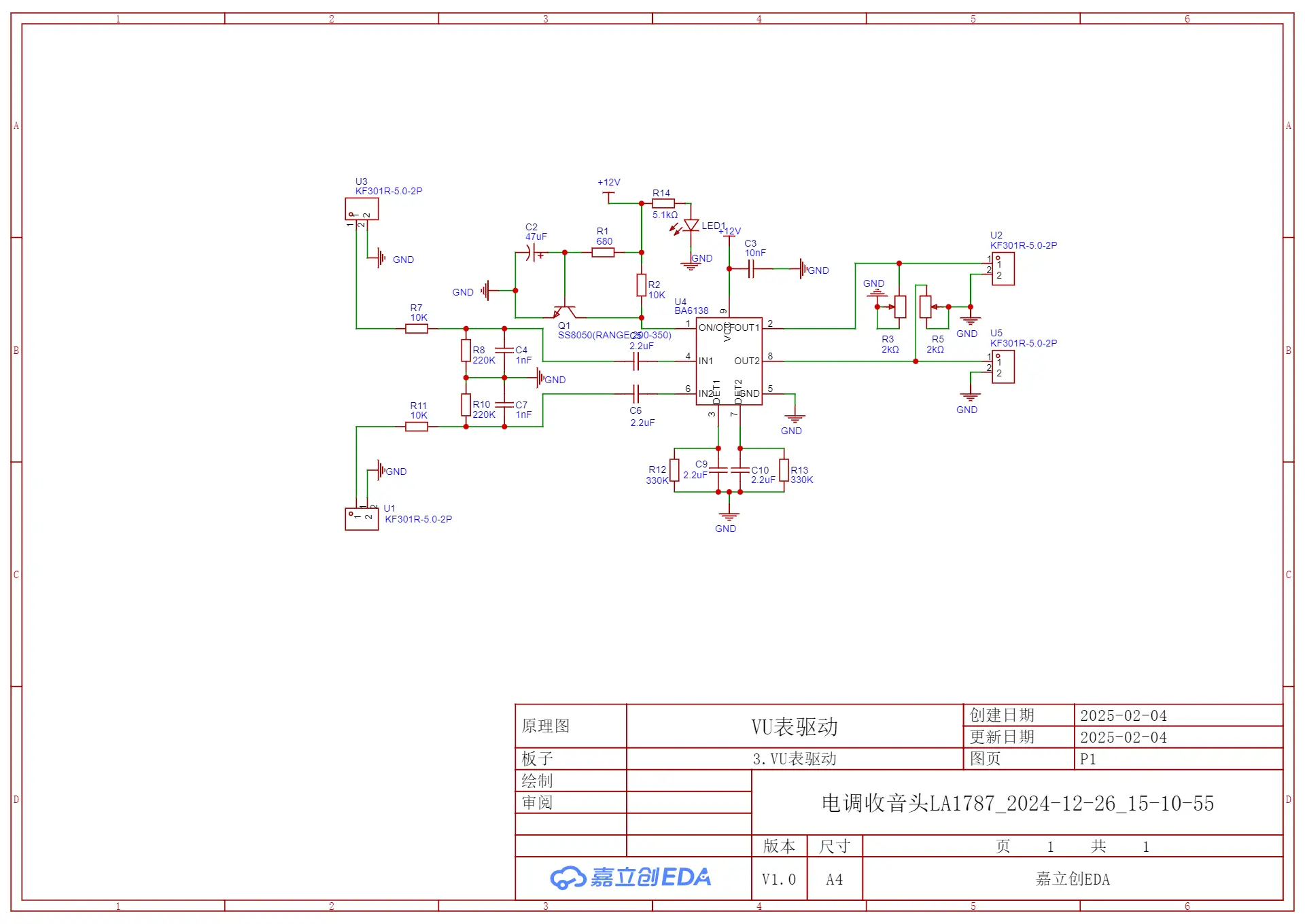The image size is (1305, 924).
Task: Click resistor R14 5.1kΩ symbol
Action: (x=663, y=204)
